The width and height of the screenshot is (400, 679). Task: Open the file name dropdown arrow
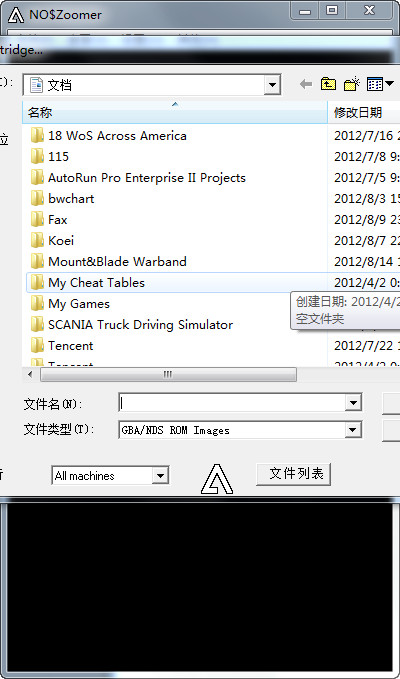coord(353,404)
